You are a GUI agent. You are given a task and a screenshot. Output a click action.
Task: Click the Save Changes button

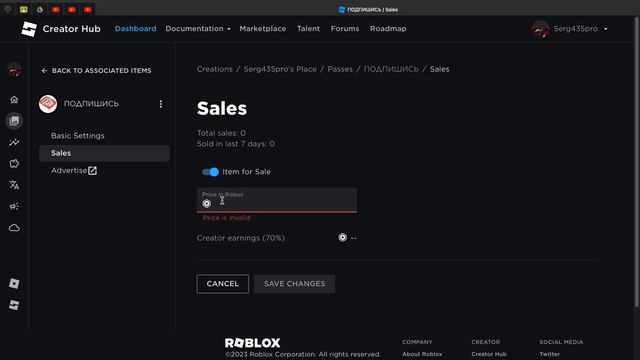click(x=295, y=284)
